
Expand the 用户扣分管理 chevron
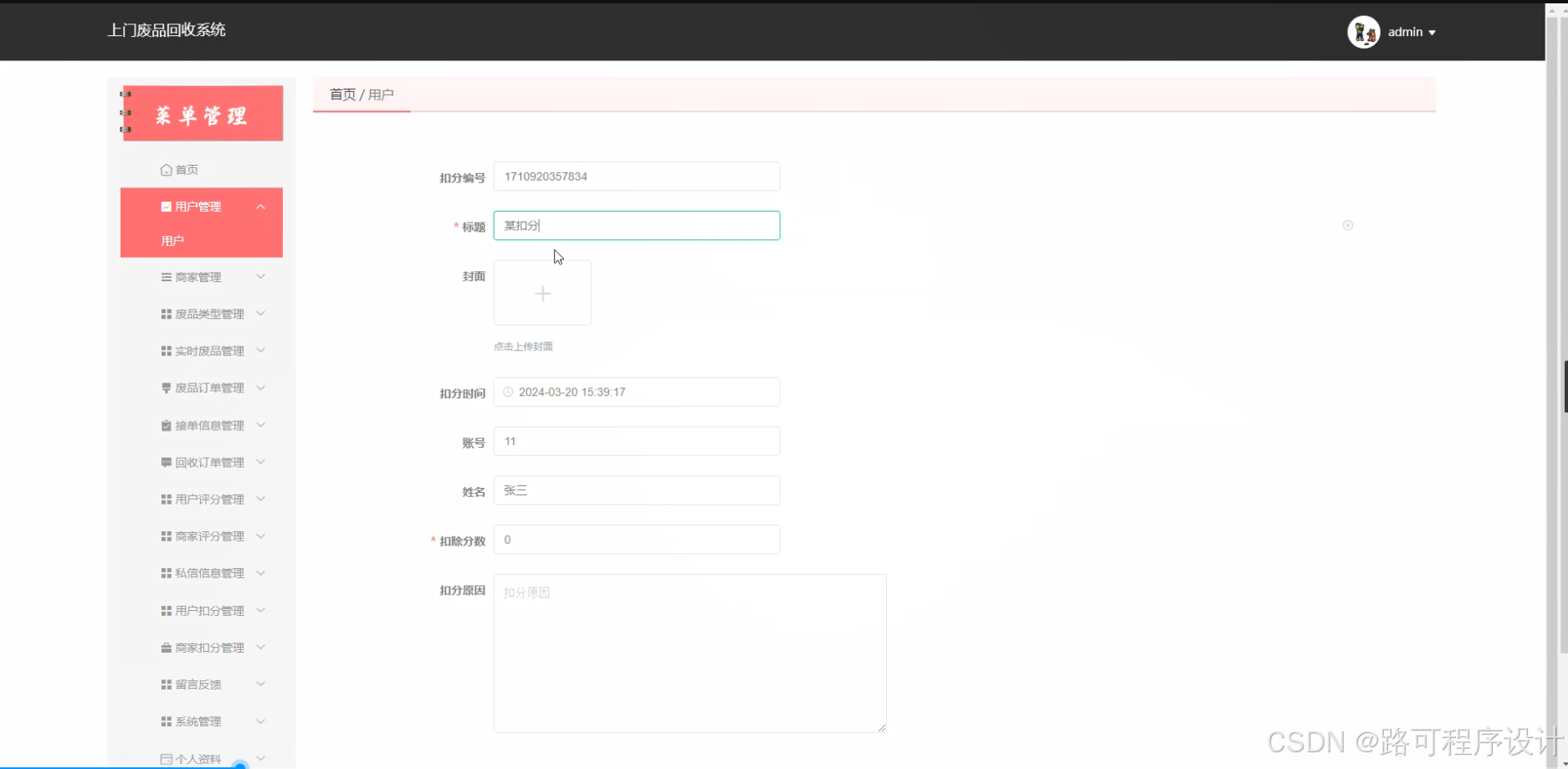click(x=260, y=610)
